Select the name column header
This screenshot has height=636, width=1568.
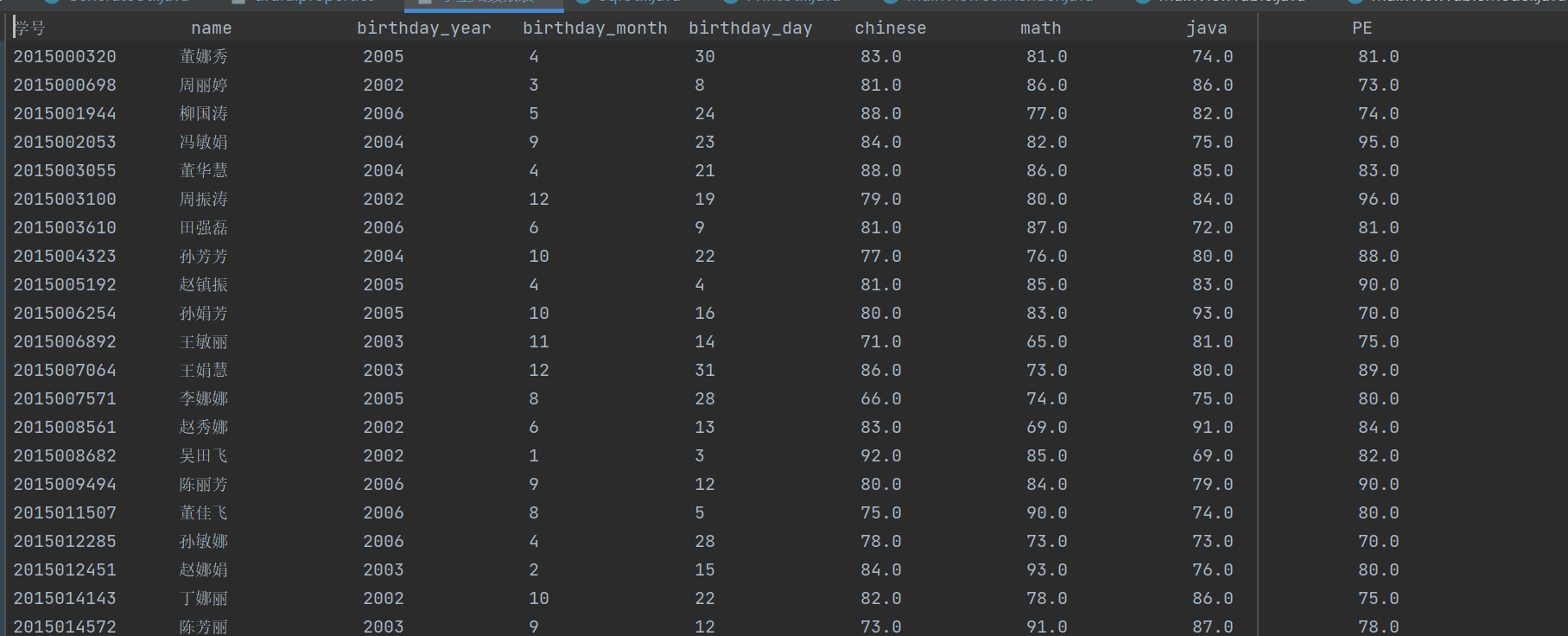tap(211, 29)
